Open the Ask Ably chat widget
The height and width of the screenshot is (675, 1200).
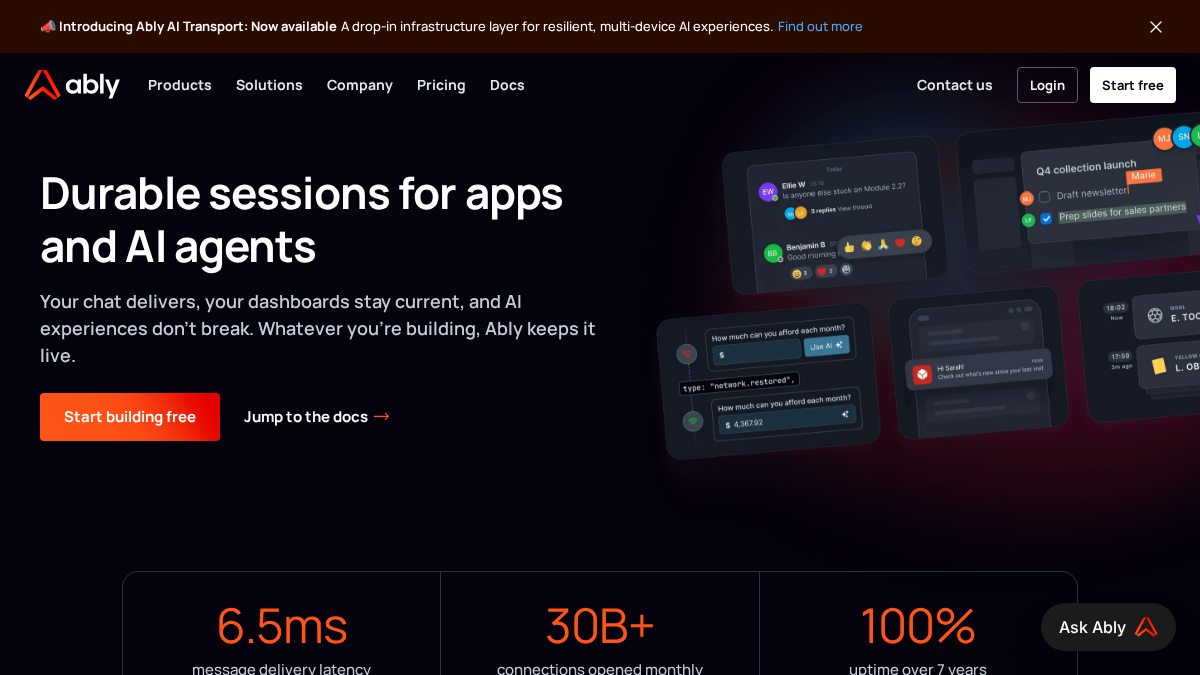click(1108, 627)
